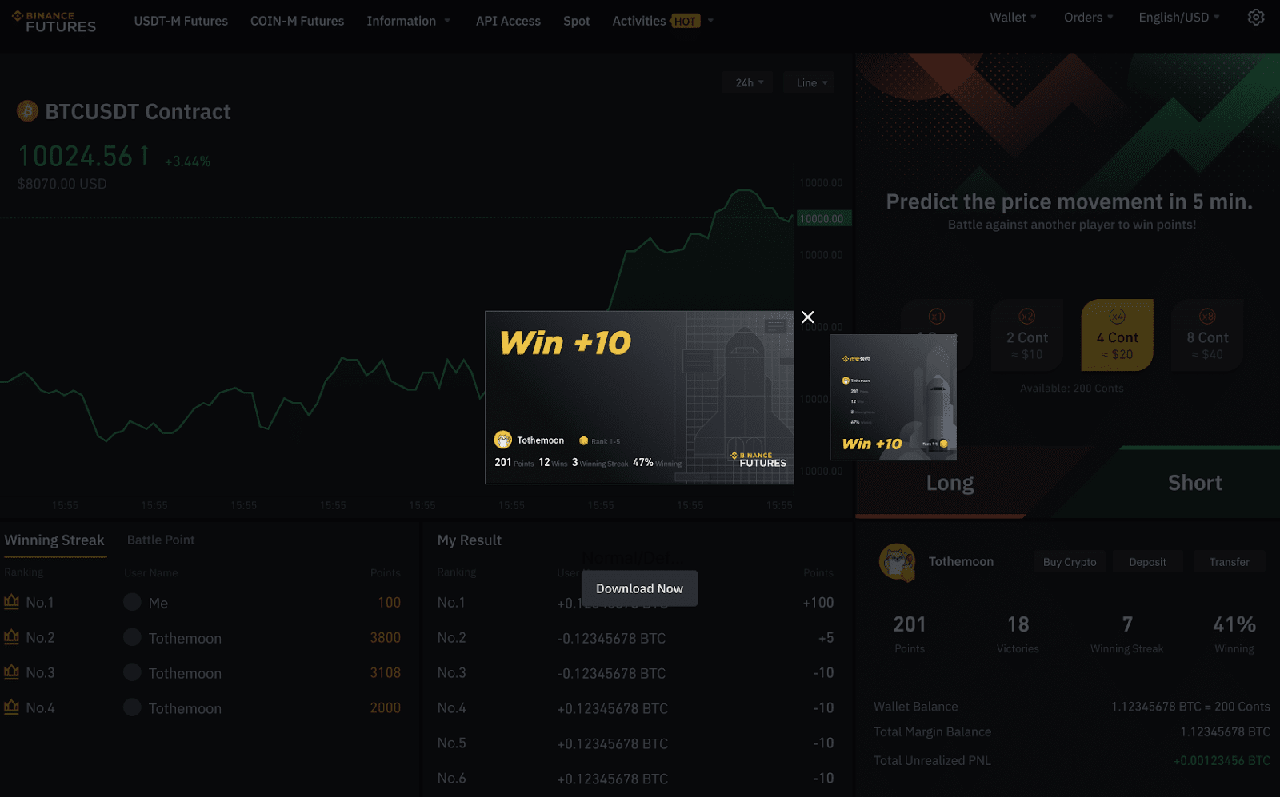
Task: Click the $8070.00 USD value
Action: [62, 184]
